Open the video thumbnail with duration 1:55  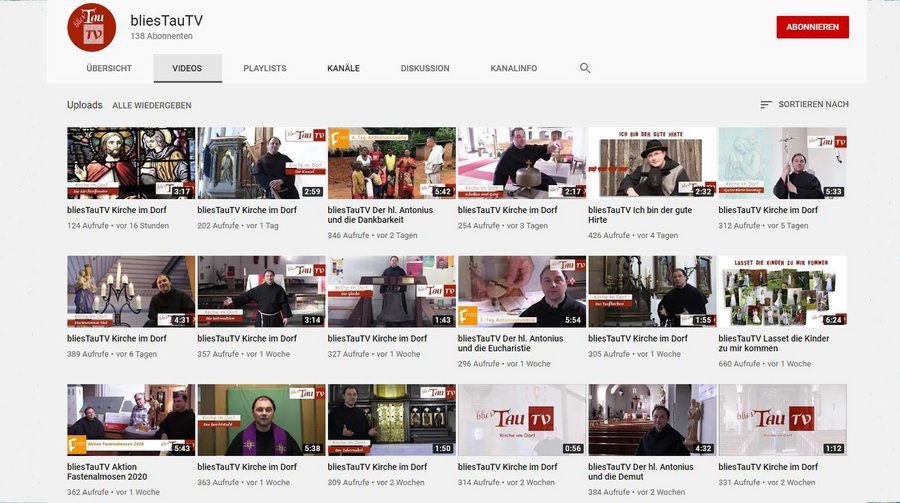pyautogui.click(x=652, y=292)
